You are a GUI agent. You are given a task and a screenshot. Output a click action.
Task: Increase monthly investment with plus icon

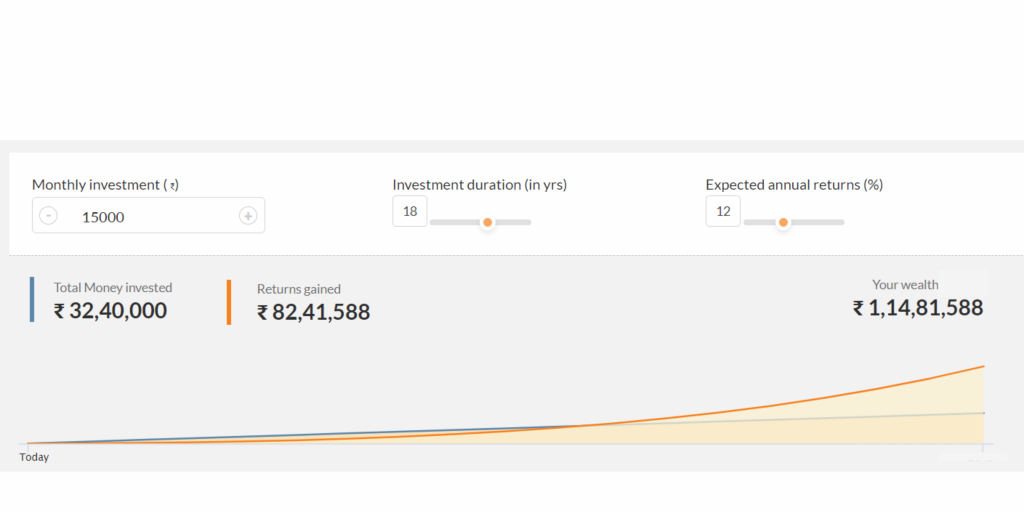[248, 216]
